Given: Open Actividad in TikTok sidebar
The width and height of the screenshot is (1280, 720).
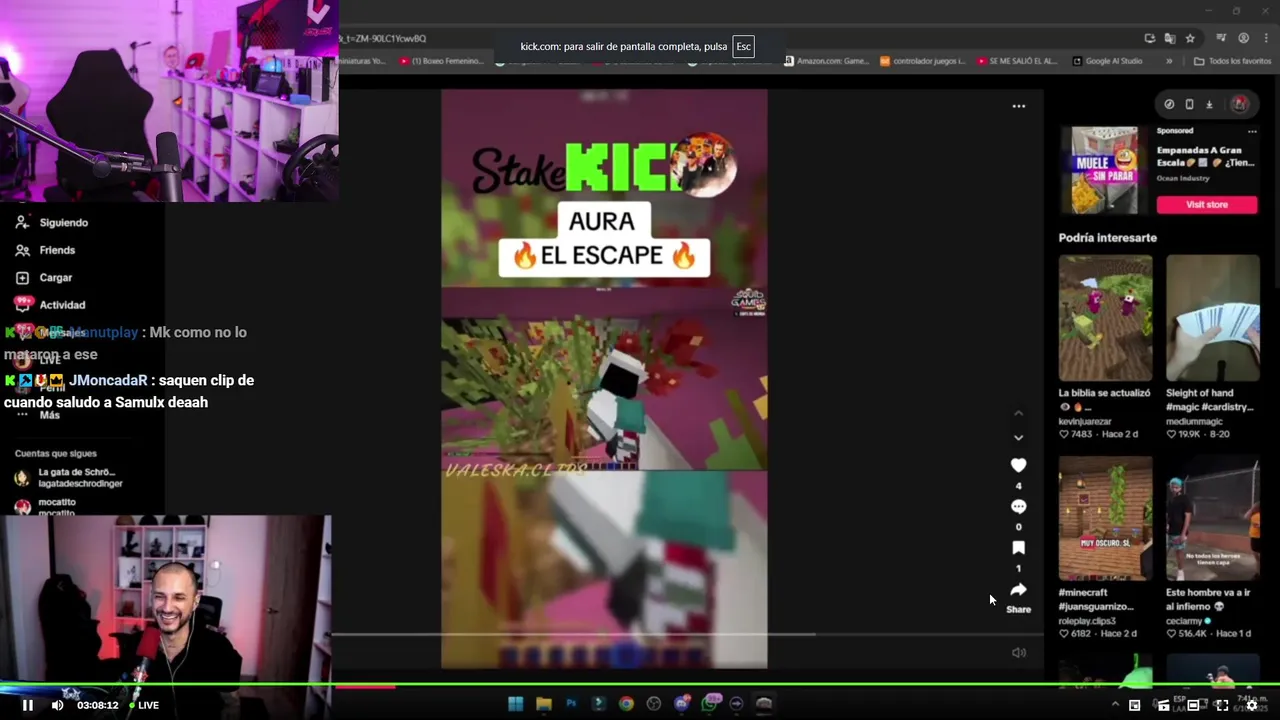Looking at the screenshot, I should (x=50, y=305).
